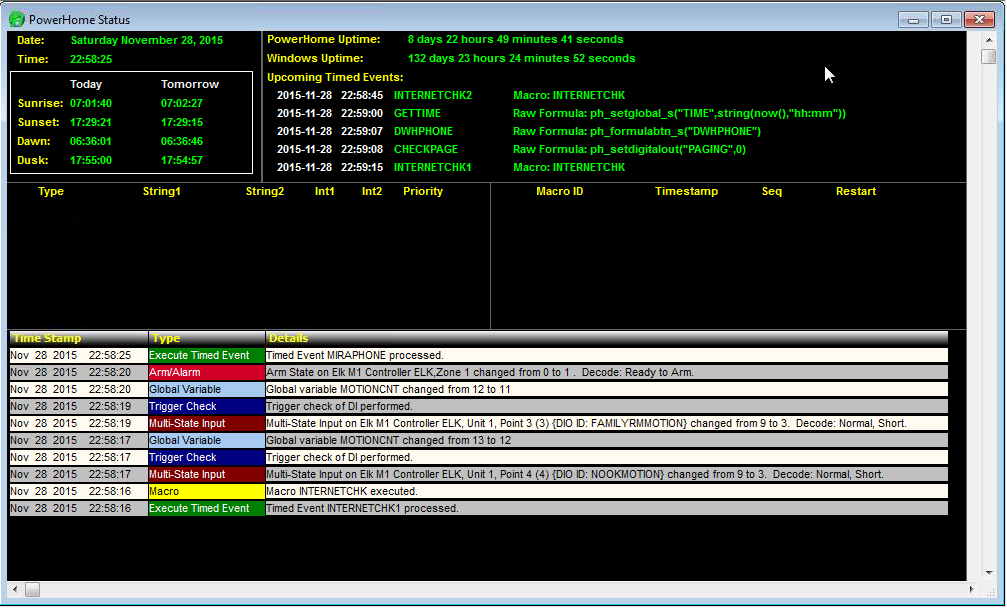The width and height of the screenshot is (1007, 608).
Task: Click the current time 22:58:25 at top
Action: tap(91, 59)
